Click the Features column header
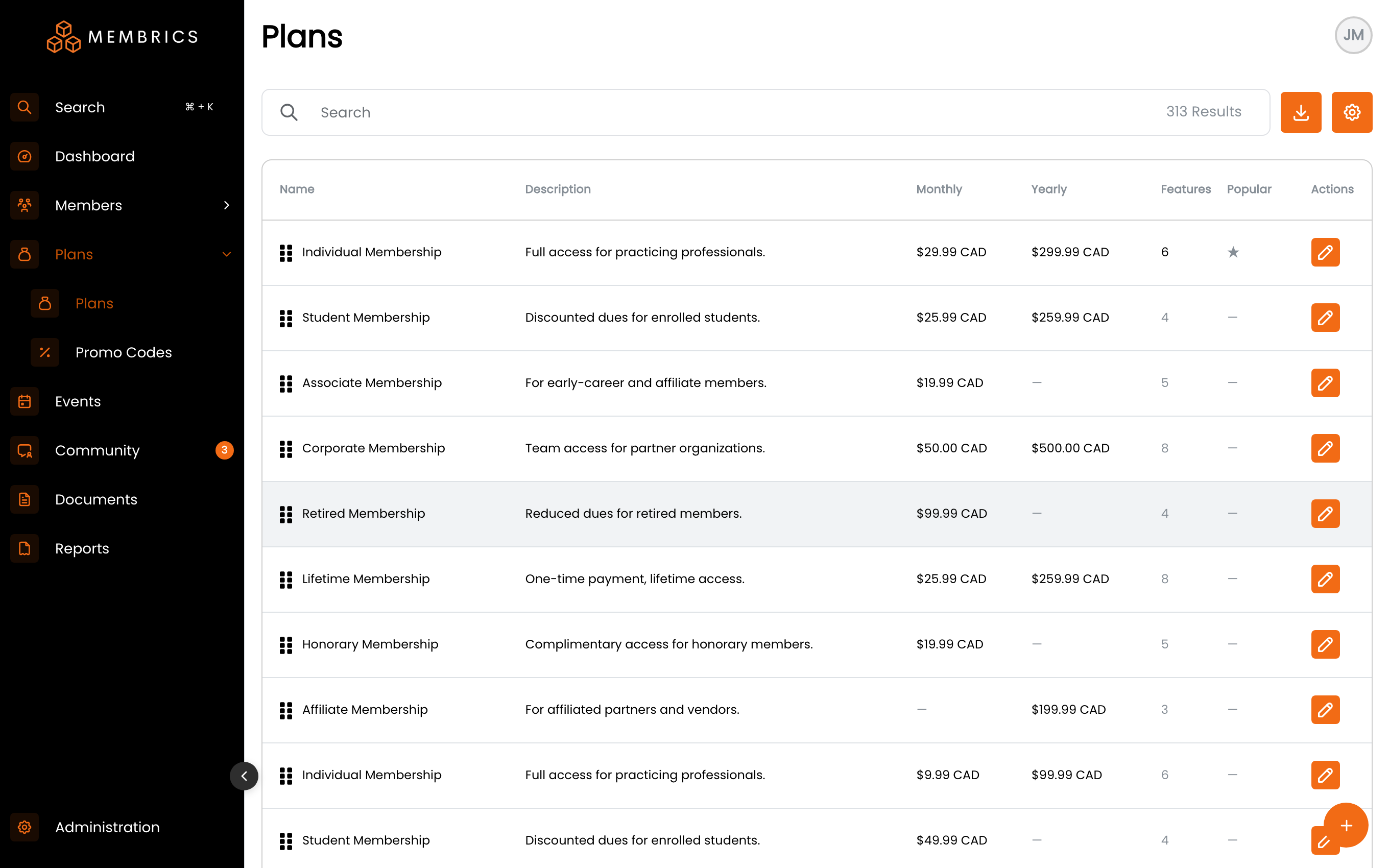Screen dimensions: 1389x868 pyautogui.click(x=1185, y=189)
